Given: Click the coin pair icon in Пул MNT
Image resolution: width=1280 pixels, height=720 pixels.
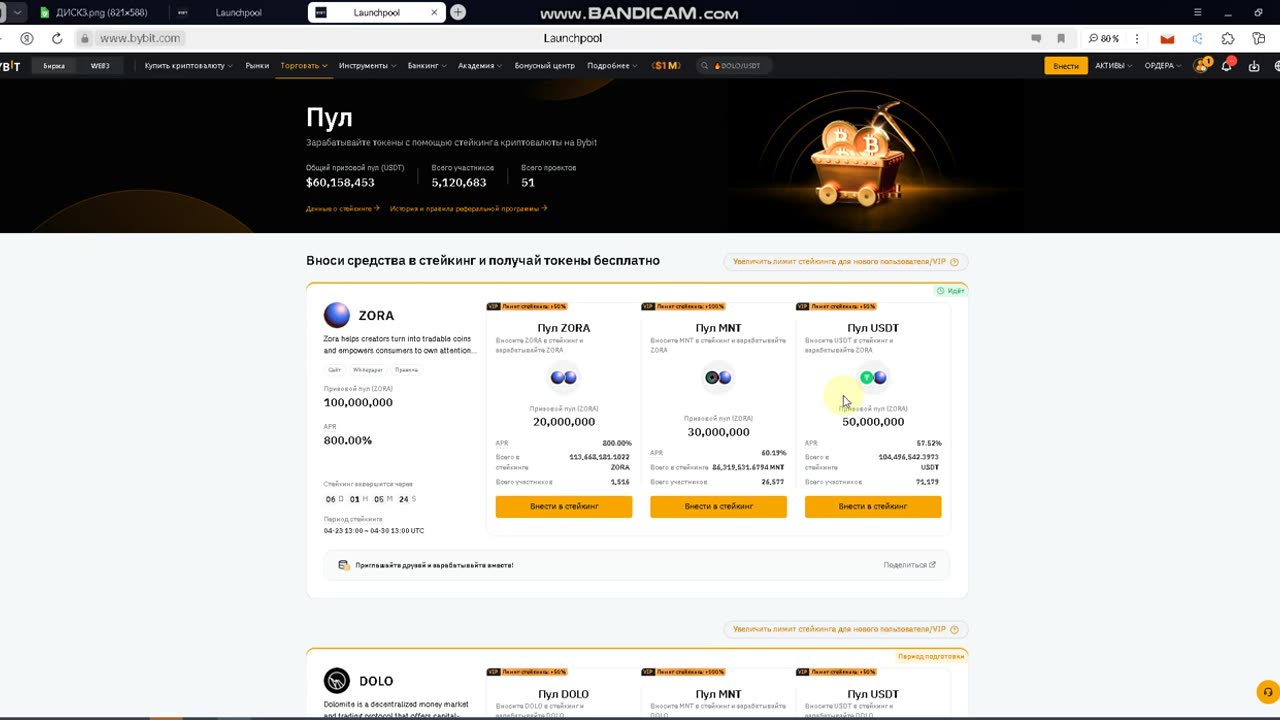Looking at the screenshot, I should pos(718,377).
